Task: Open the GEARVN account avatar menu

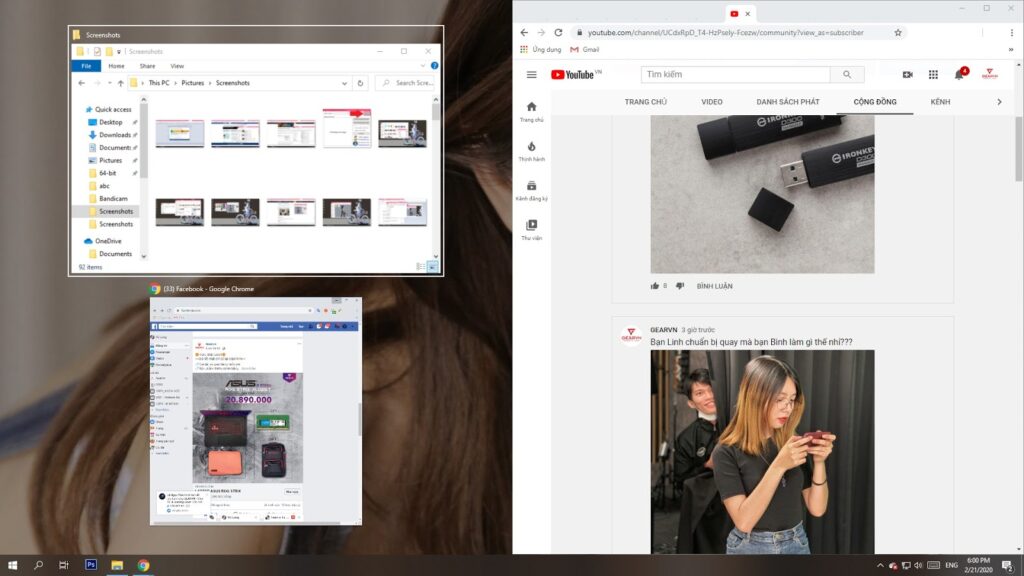Action: (989, 74)
